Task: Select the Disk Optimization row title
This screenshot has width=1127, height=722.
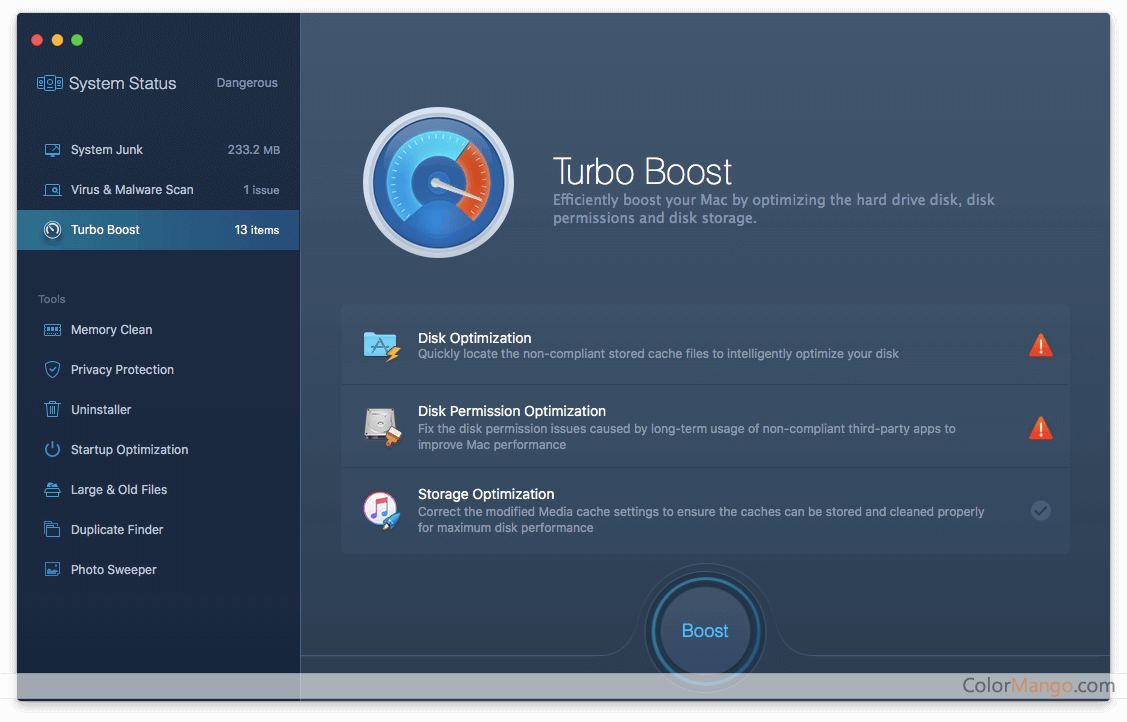Action: point(474,338)
